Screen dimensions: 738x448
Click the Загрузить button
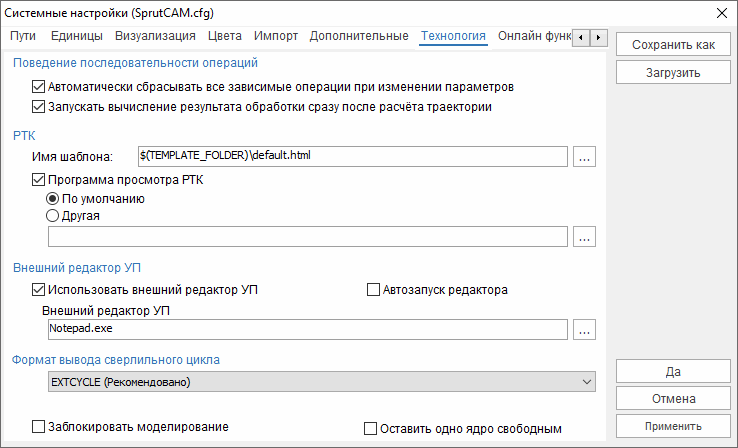coord(673,72)
